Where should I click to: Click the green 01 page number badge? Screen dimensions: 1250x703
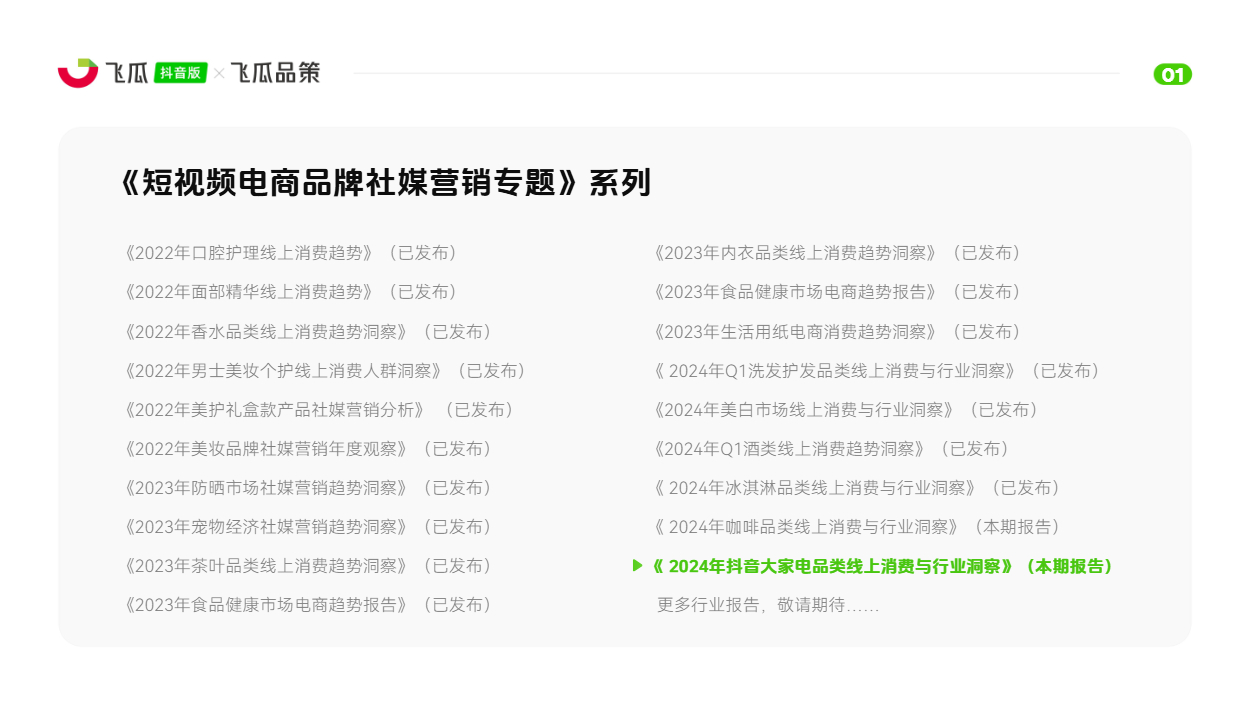pos(1172,74)
